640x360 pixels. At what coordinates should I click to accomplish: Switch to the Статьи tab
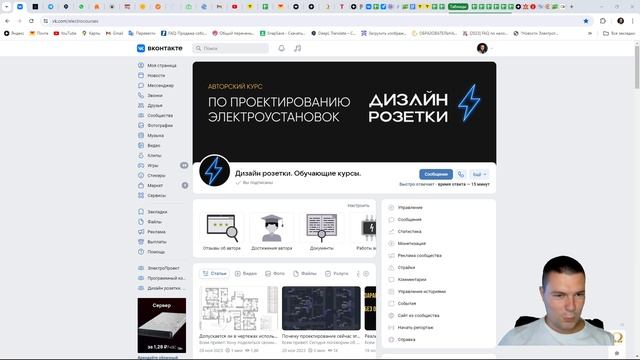click(x=215, y=273)
